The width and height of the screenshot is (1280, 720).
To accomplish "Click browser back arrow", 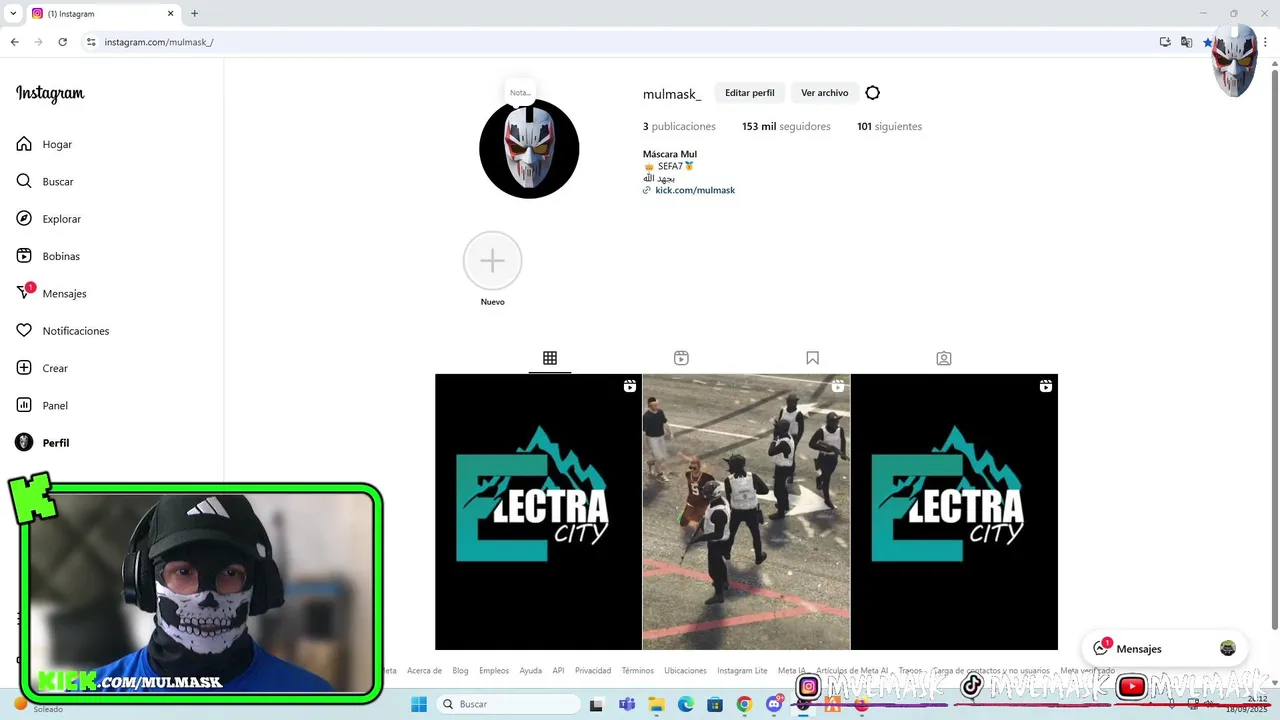I will point(15,42).
